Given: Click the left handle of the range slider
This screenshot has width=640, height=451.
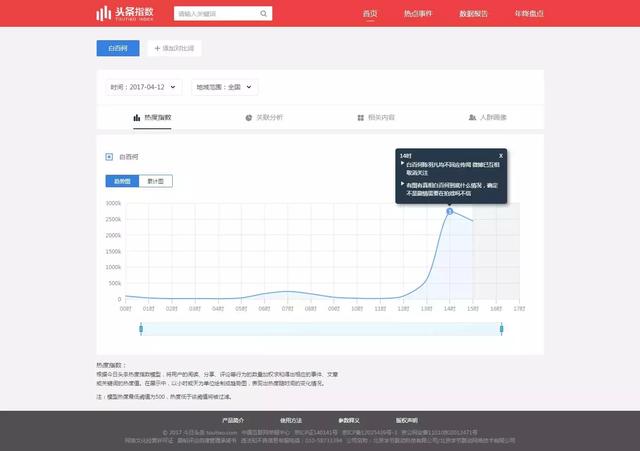Looking at the screenshot, I should [x=141, y=329].
